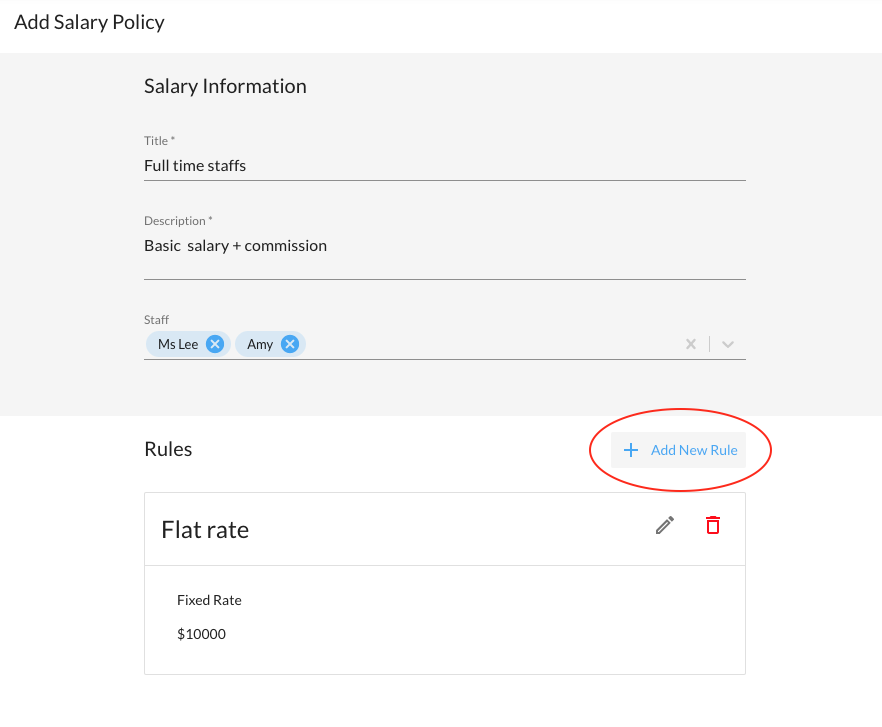Remove Ms Lee from the staff list
Image resolution: width=882 pixels, height=727 pixels.
tap(215, 344)
